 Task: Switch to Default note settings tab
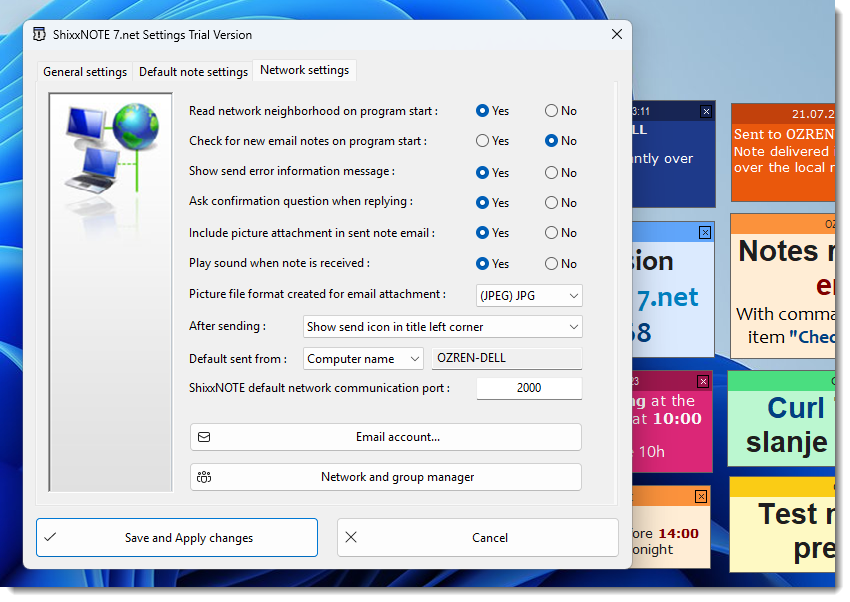[x=193, y=72]
